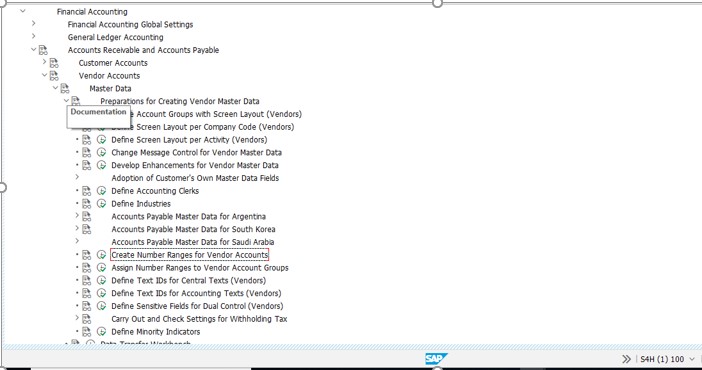Open documentation icon for Define Screen Layout per Activity
702x370 pixels.
[x=86, y=140]
